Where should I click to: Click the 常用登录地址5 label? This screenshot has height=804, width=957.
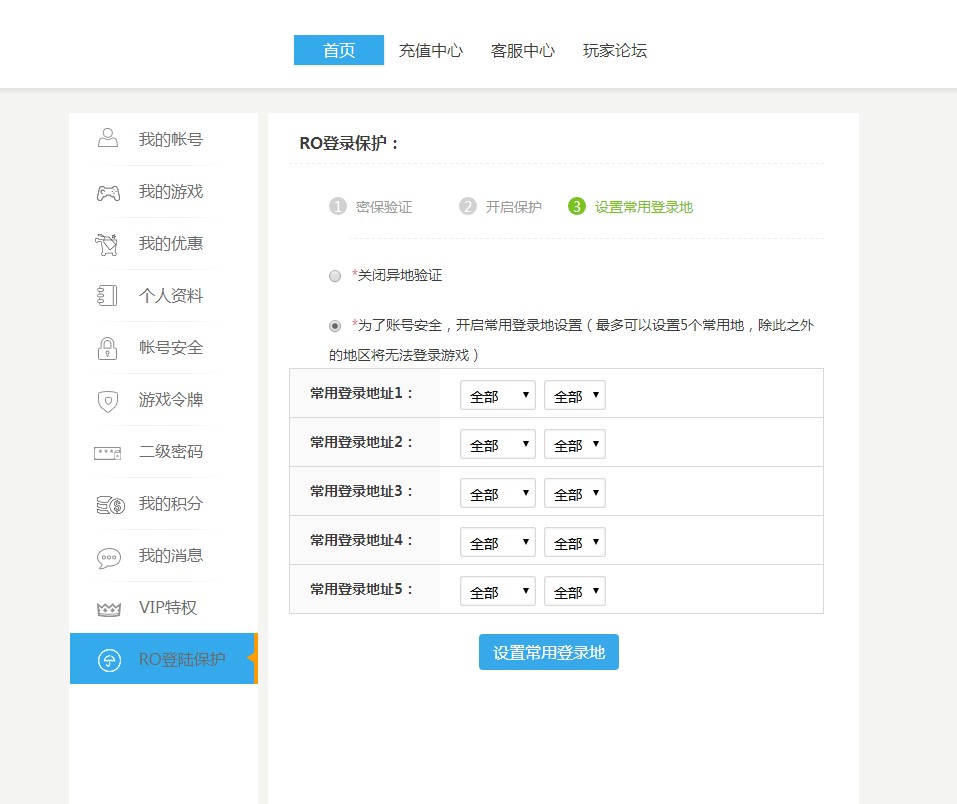tap(361, 589)
